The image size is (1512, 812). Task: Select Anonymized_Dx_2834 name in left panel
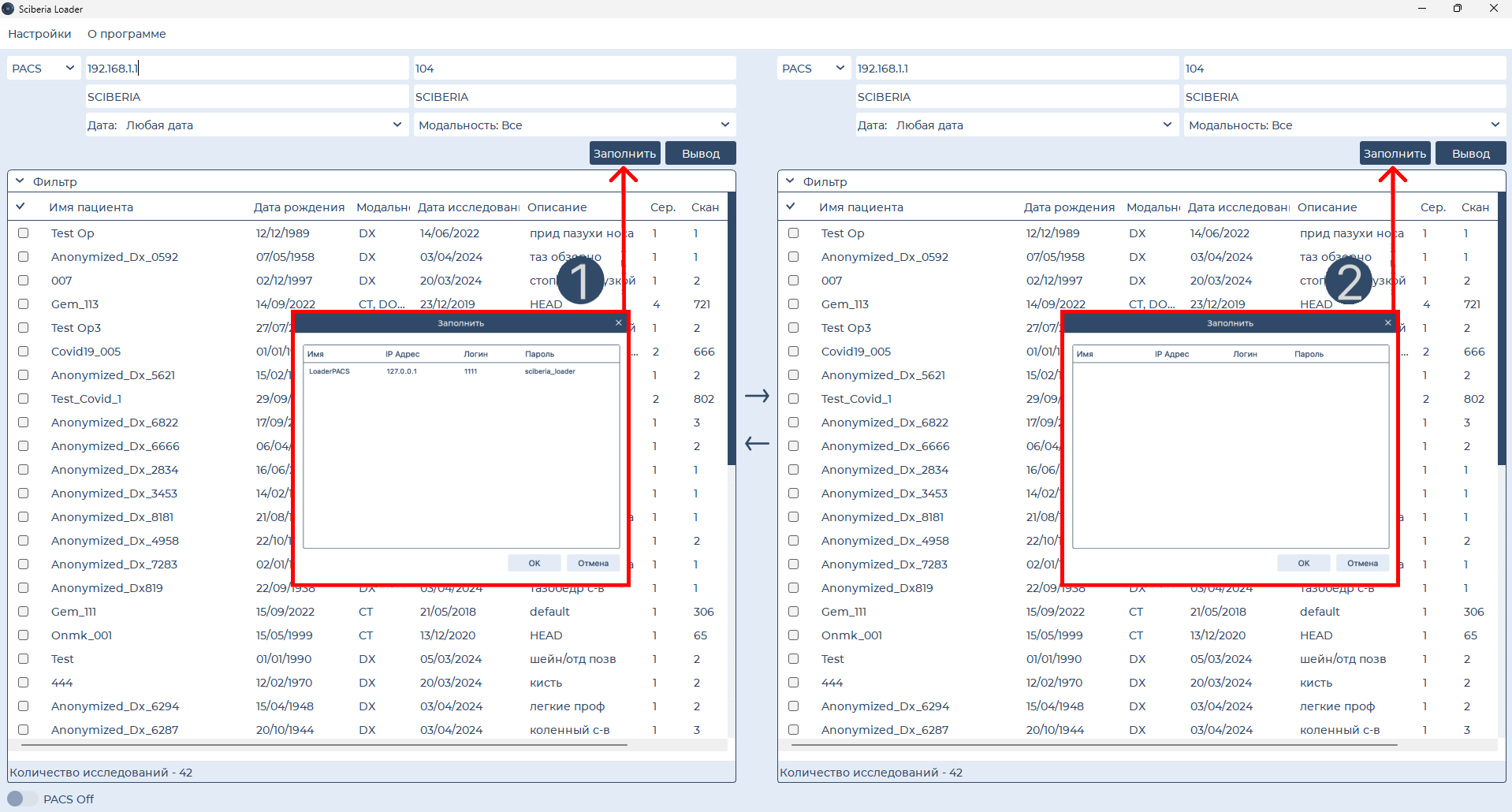point(115,470)
